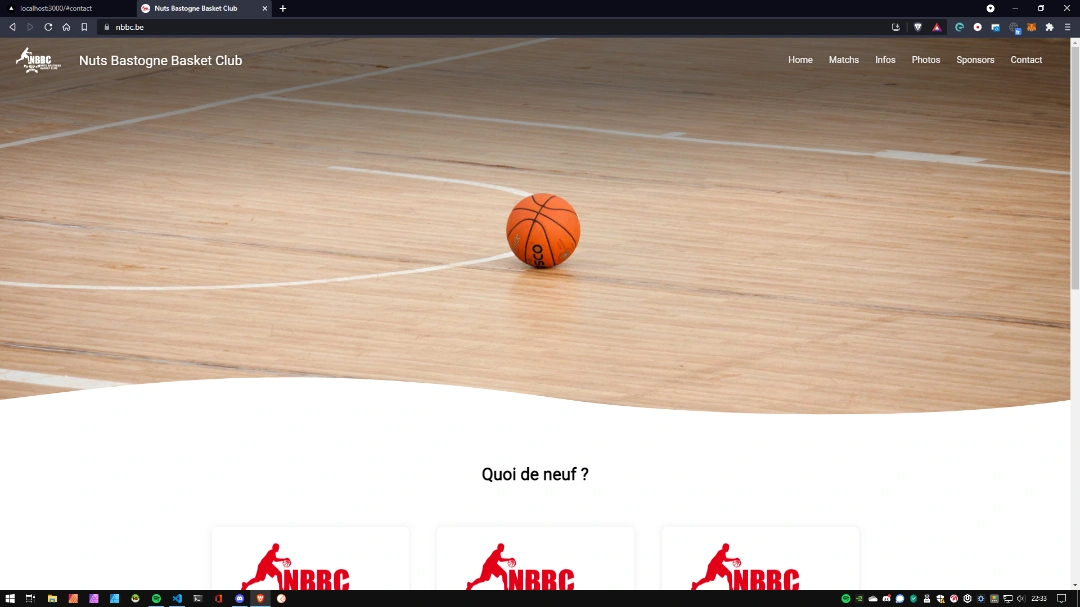Click the red record-dot extension icon
Image resolution: width=1080 pixels, height=607 pixels.
[977, 27]
